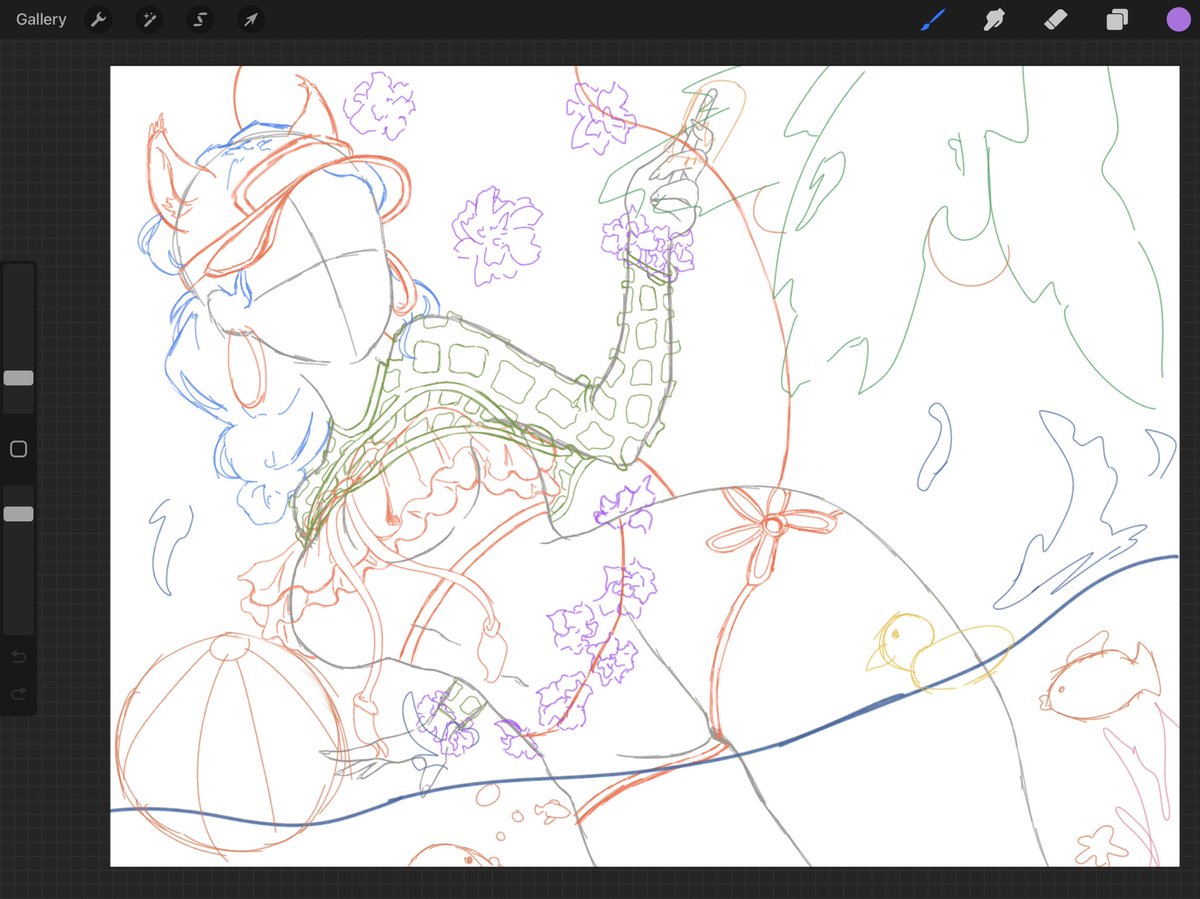The width and height of the screenshot is (1200, 899).
Task: Click the brush opacity slider handle
Action: pos(18,513)
